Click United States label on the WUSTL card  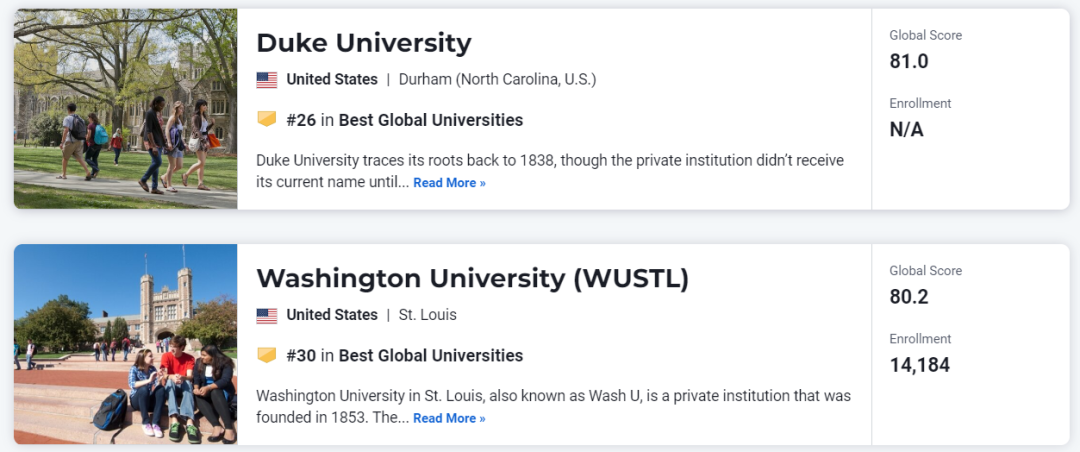pos(332,316)
